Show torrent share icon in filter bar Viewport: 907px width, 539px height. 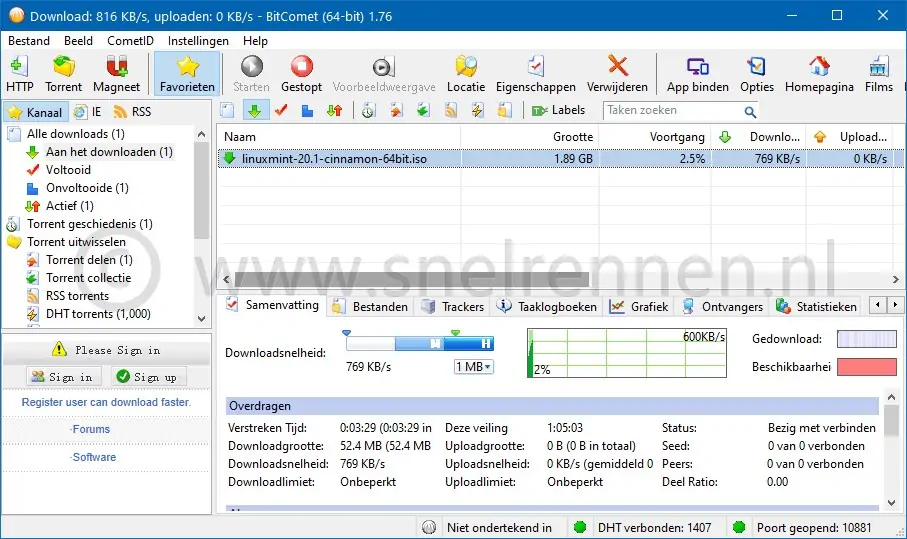pyautogui.click(x=396, y=110)
